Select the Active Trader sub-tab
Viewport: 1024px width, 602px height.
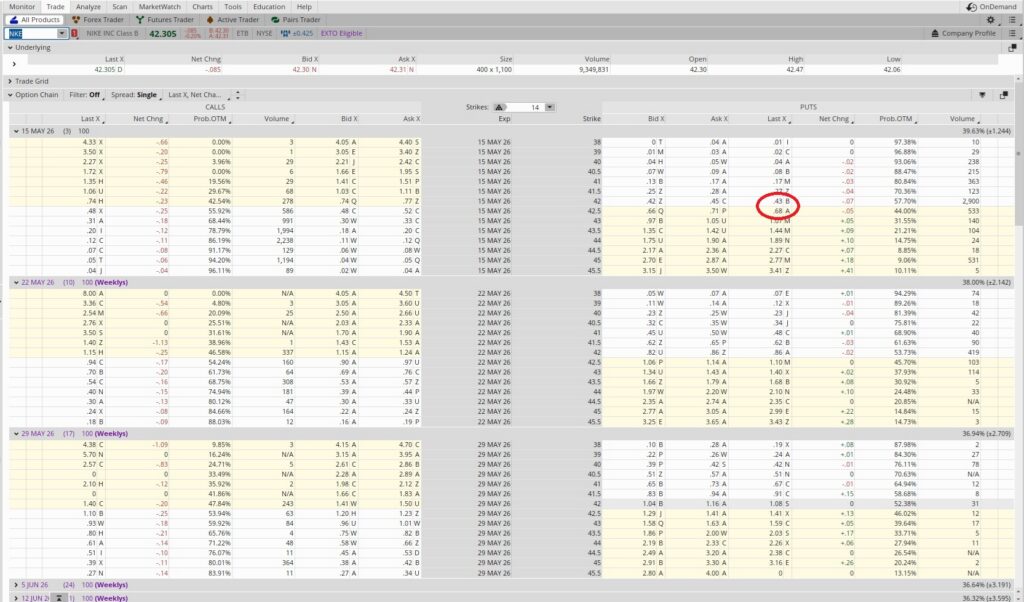click(232, 20)
